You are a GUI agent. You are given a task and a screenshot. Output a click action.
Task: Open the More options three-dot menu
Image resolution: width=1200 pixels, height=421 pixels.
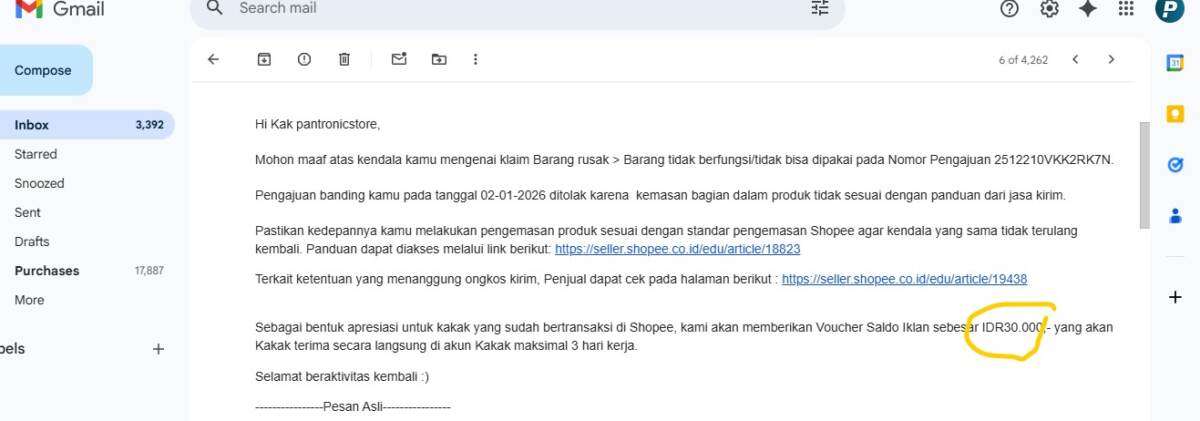pyautogui.click(x=475, y=59)
